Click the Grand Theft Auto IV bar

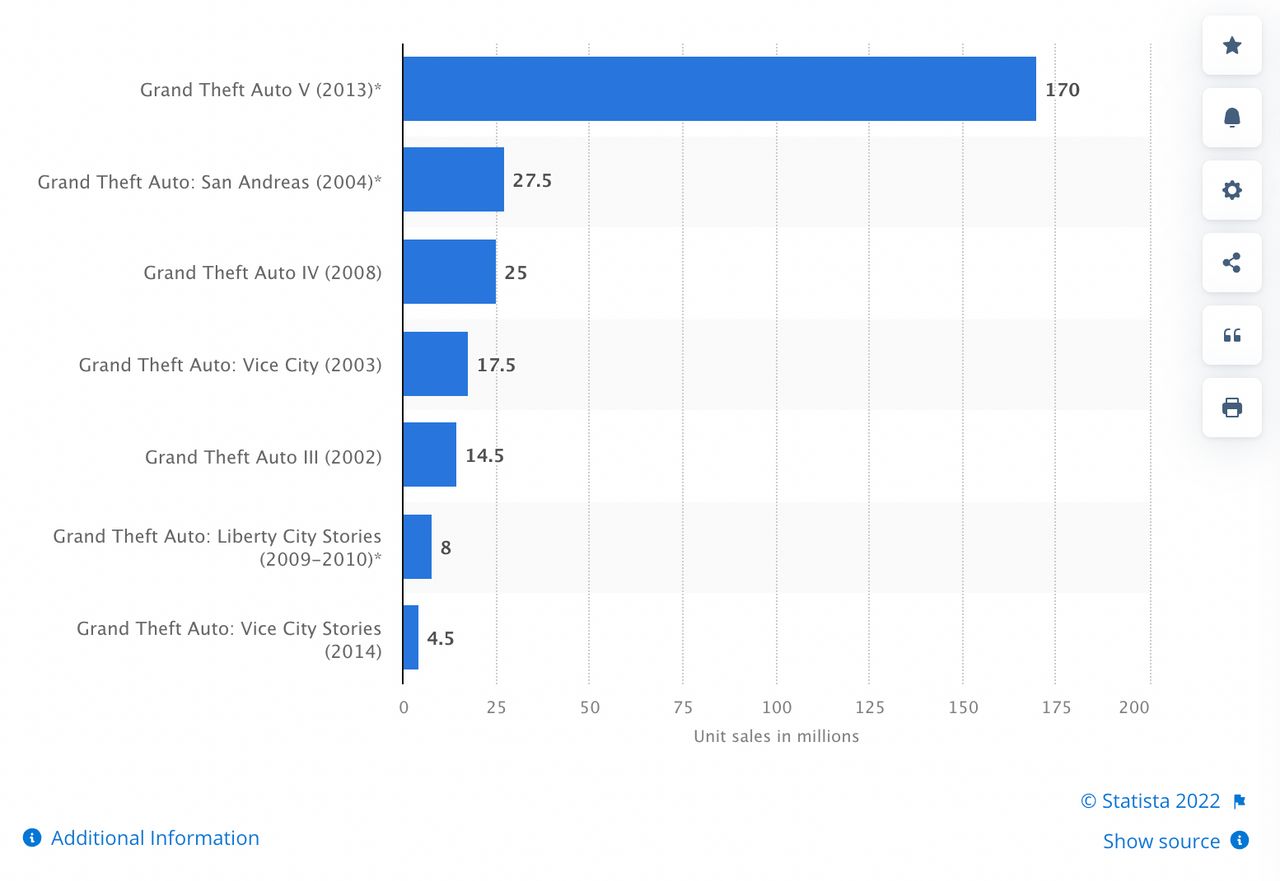[449, 272]
